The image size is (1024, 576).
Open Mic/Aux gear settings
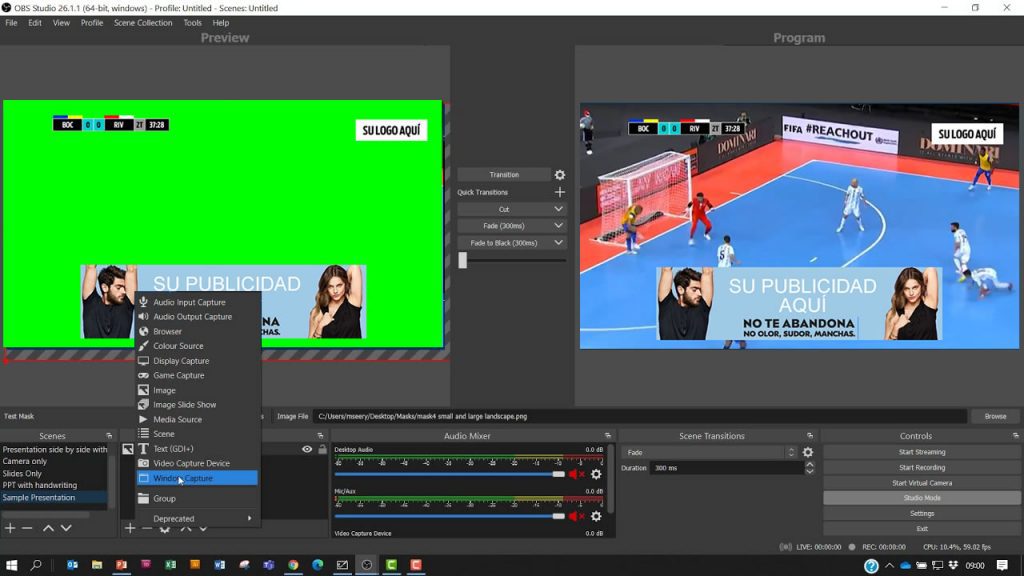pos(596,516)
